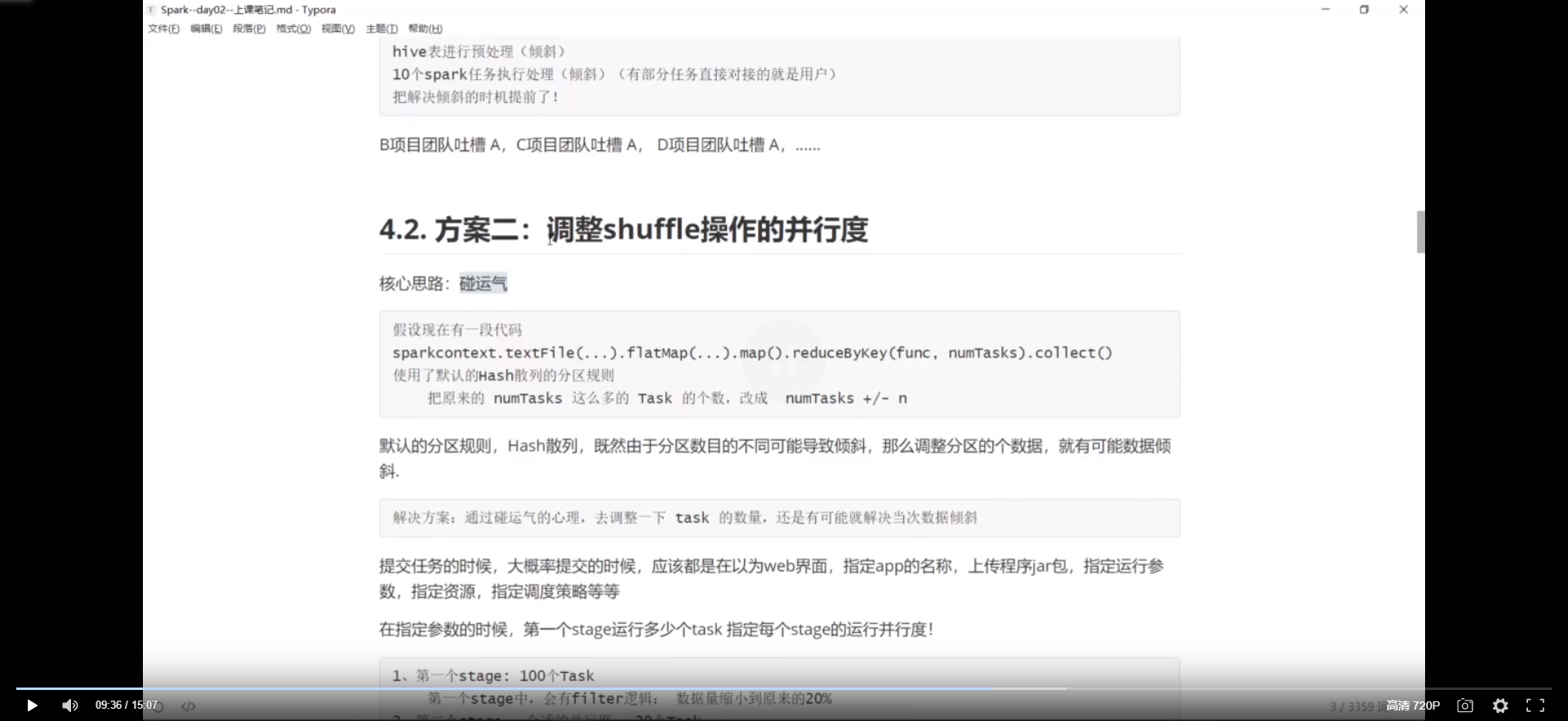Click the highlighted text 碰运气

click(x=483, y=283)
